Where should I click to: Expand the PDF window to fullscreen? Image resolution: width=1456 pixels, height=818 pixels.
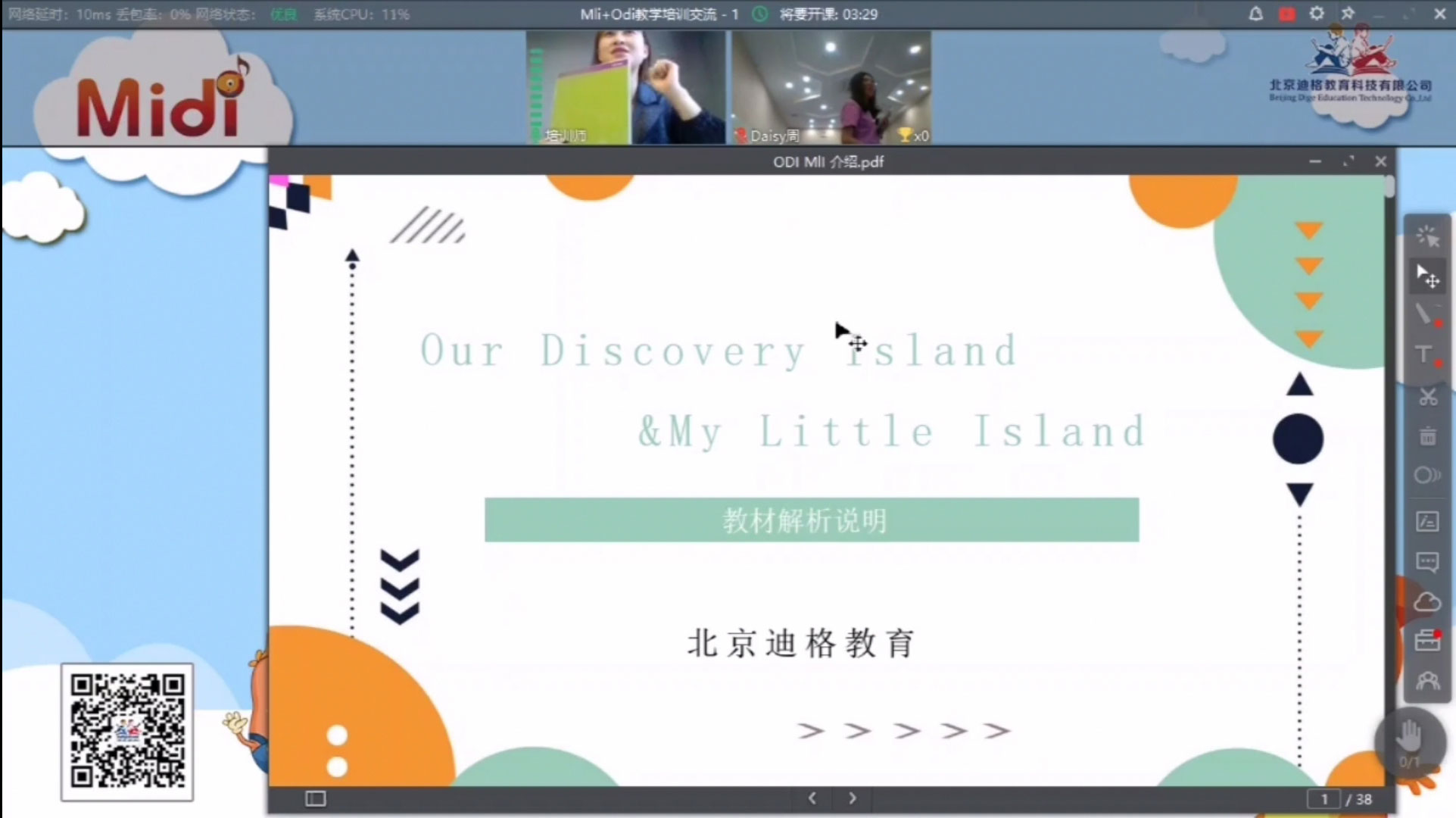(x=1348, y=161)
